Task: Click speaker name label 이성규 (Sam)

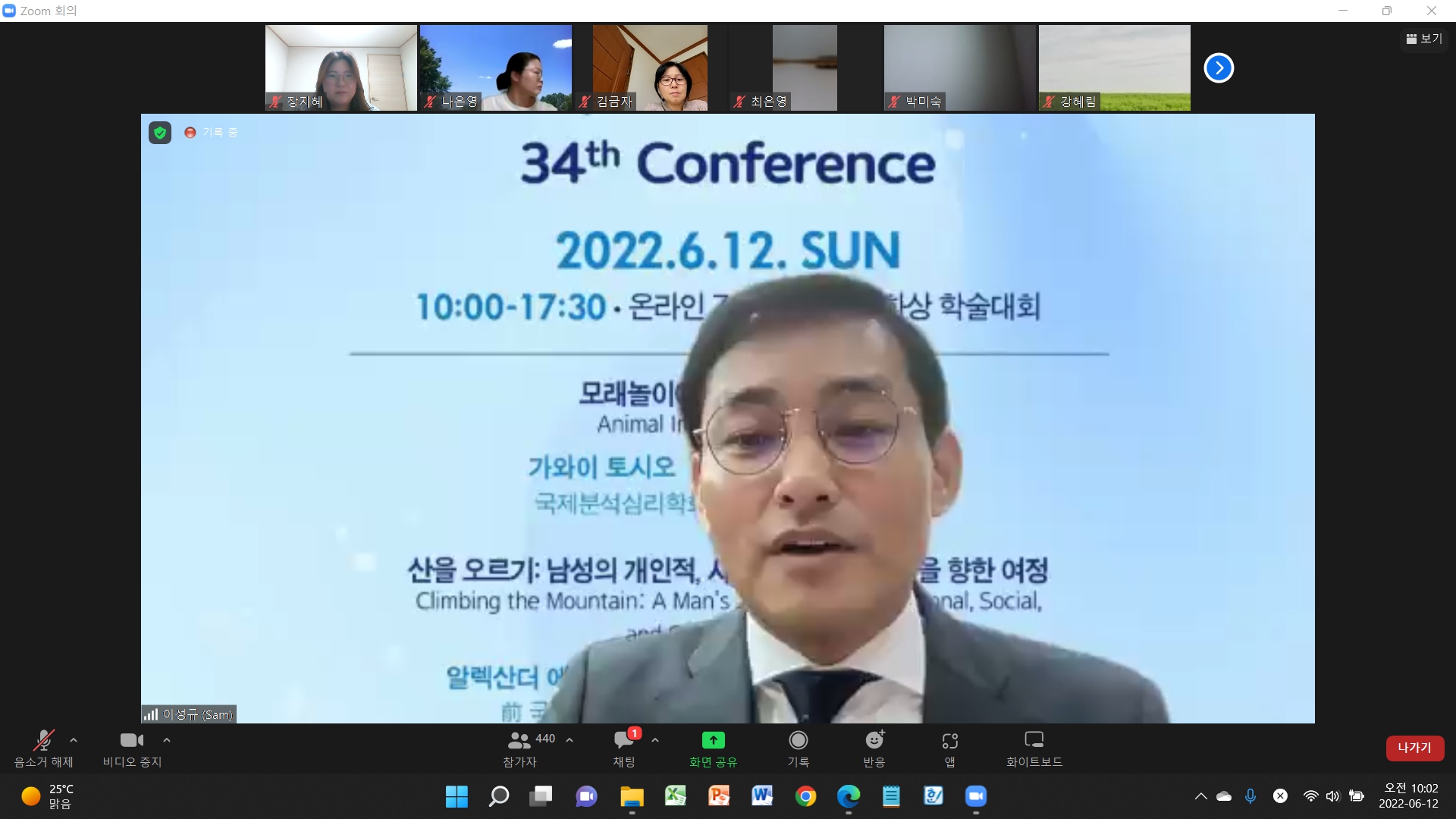Action: pos(189,714)
